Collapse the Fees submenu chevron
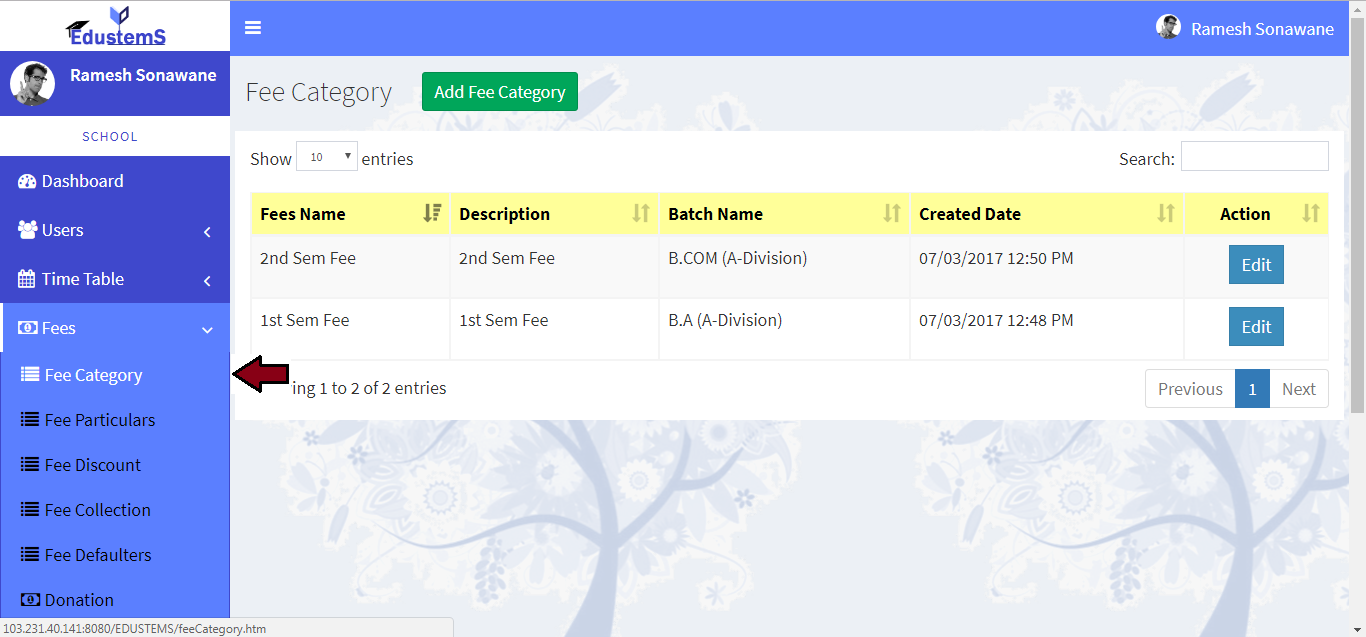Screen dimensions: 1366x637 [x=207, y=329]
